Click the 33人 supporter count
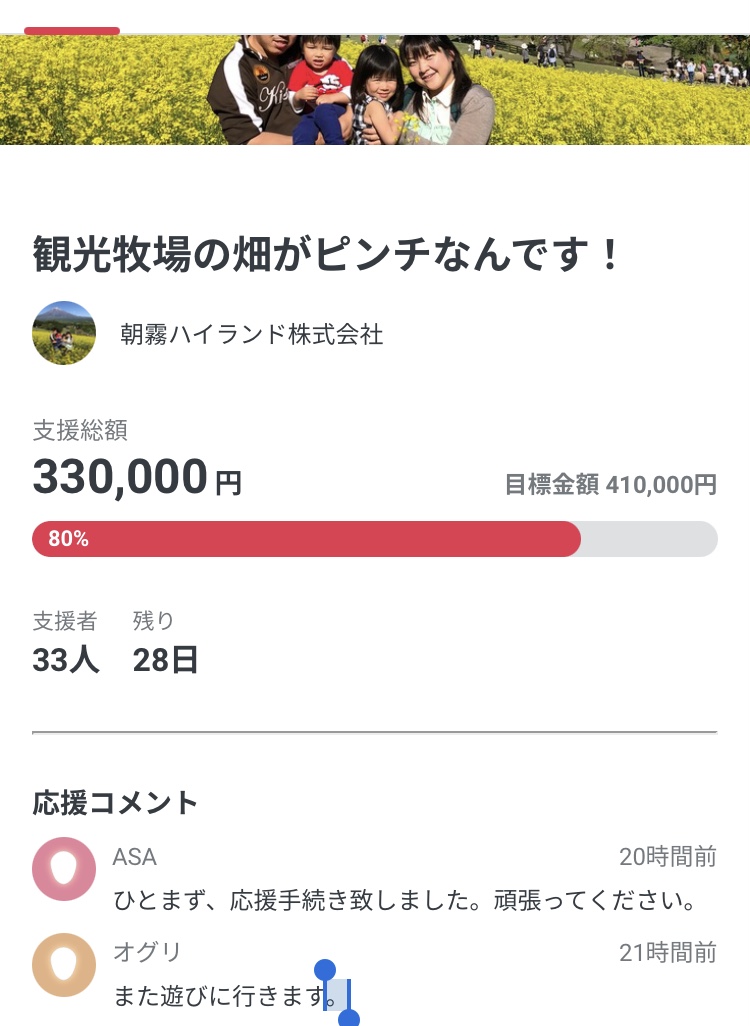The width and height of the screenshot is (750, 1026). [66, 660]
